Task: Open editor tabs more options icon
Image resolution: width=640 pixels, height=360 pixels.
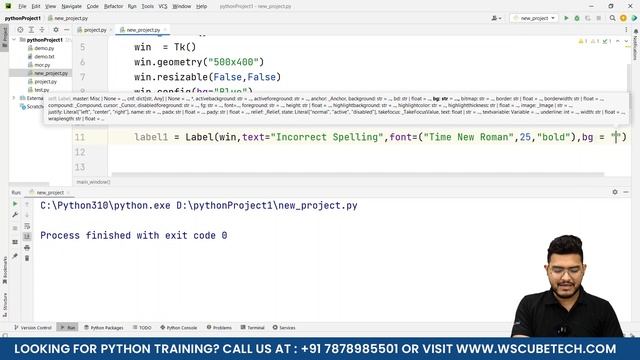Action: coord(626,30)
